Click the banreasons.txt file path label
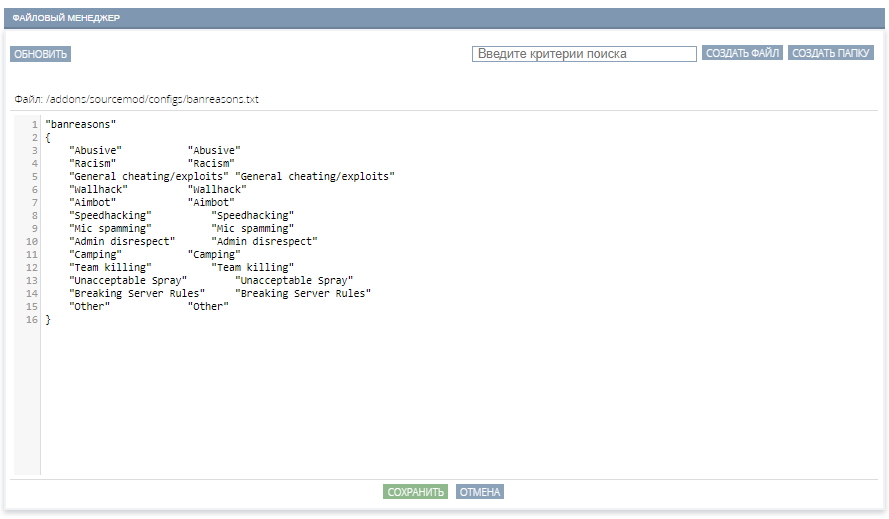 (x=137, y=99)
